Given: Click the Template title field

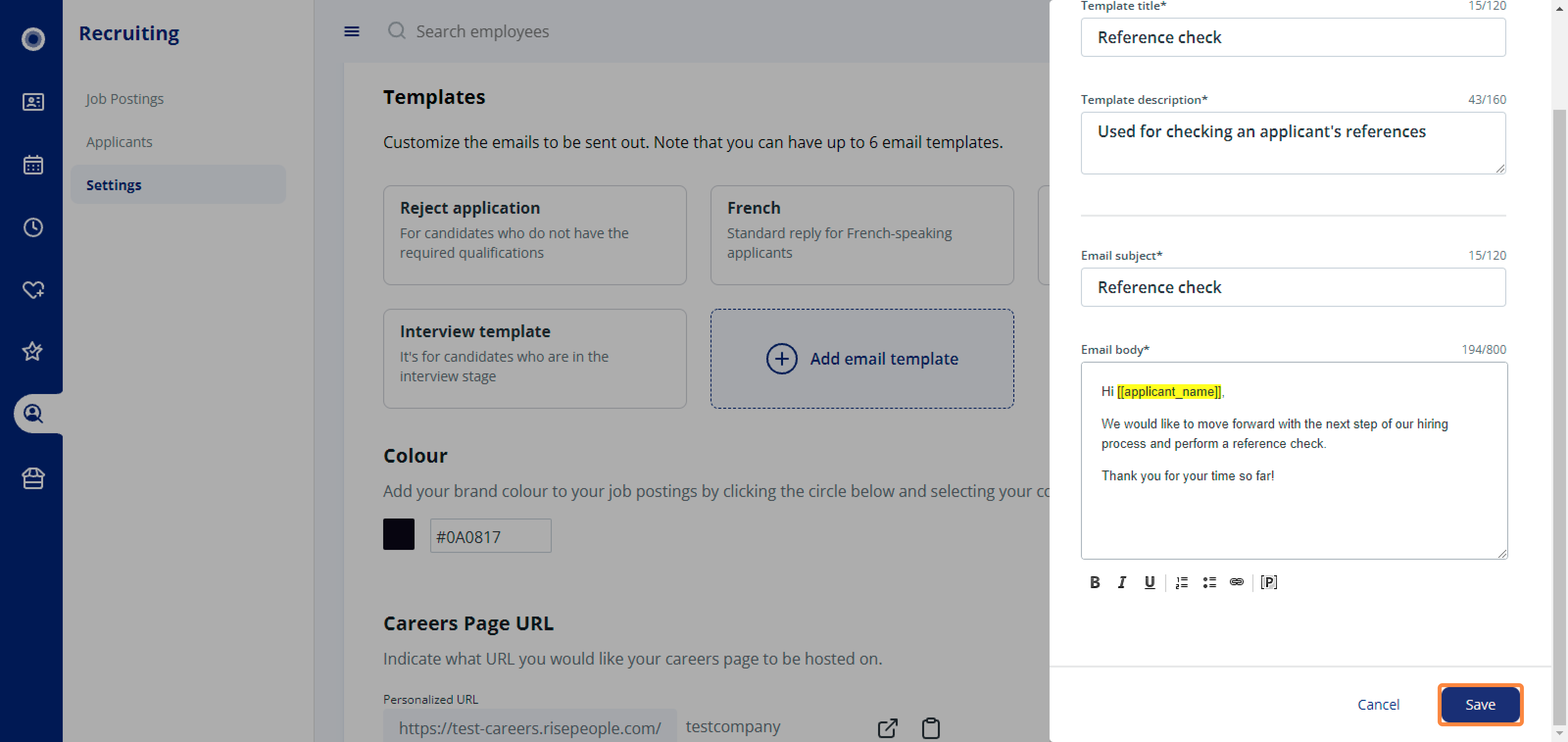Looking at the screenshot, I should (1293, 37).
